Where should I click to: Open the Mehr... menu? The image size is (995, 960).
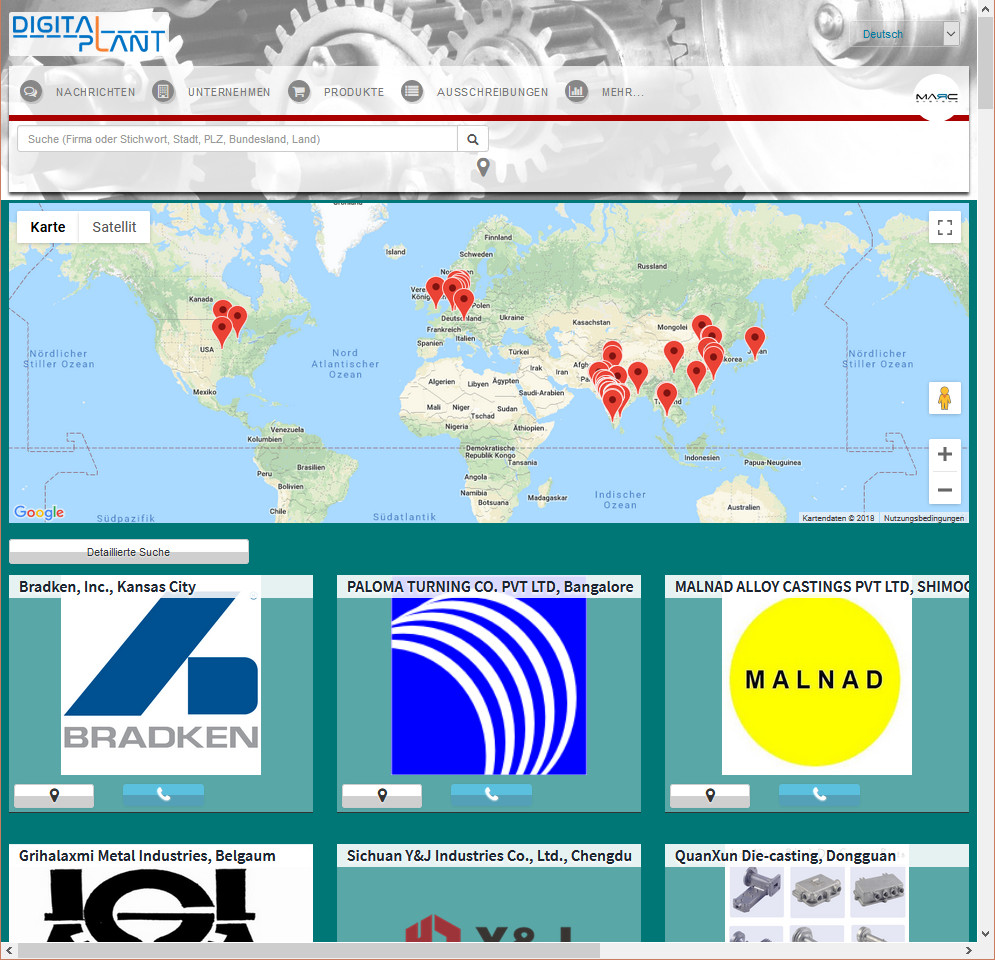623,92
